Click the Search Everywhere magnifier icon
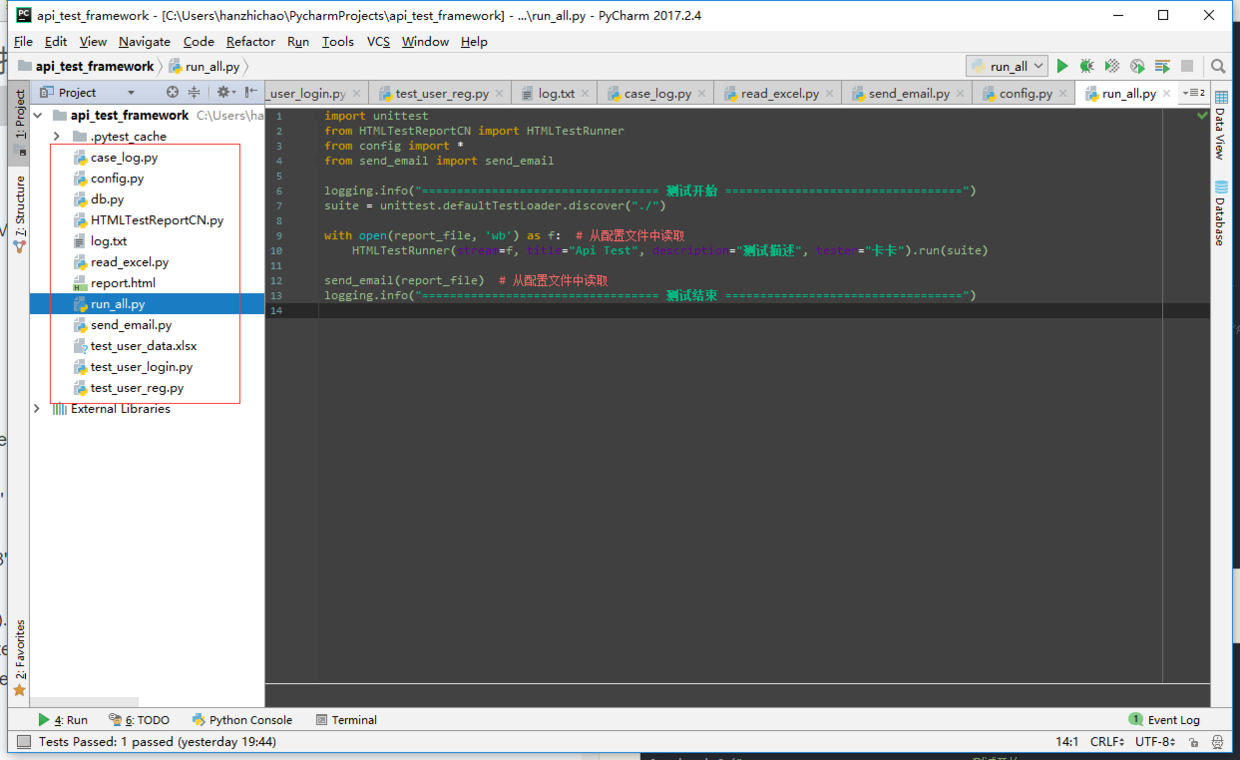The image size is (1240, 760). click(1218, 66)
